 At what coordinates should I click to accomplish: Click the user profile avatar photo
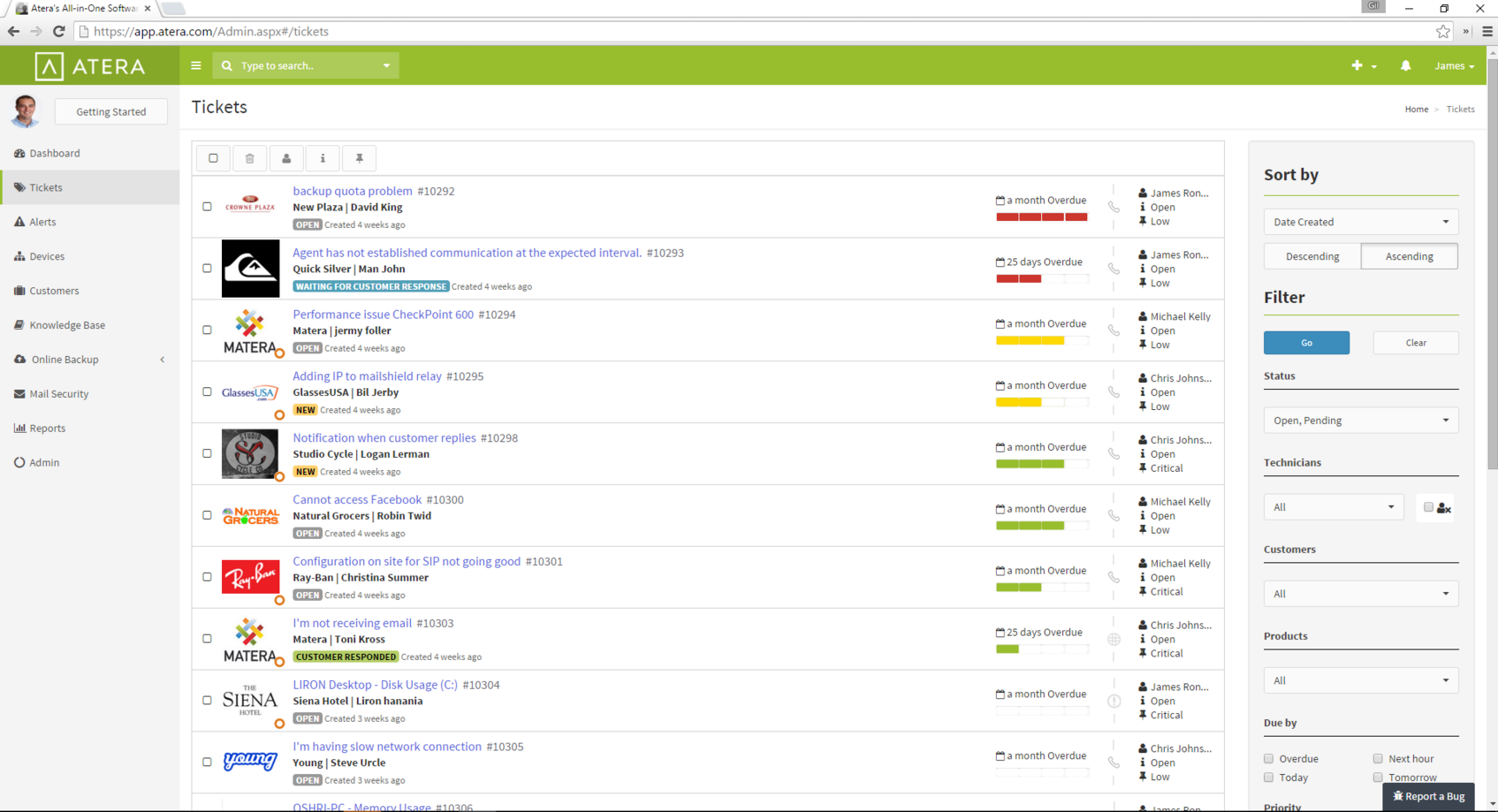[x=25, y=111]
